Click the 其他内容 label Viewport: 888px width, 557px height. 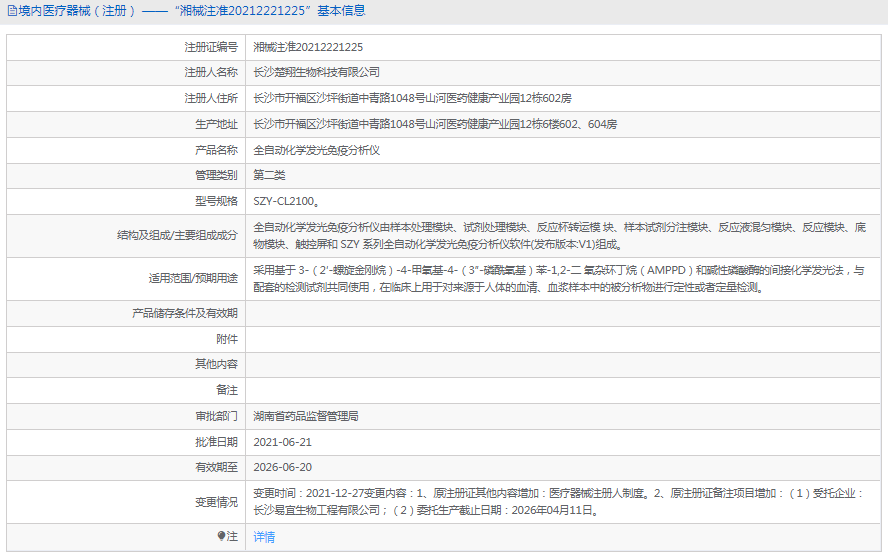pyautogui.click(x=216, y=364)
